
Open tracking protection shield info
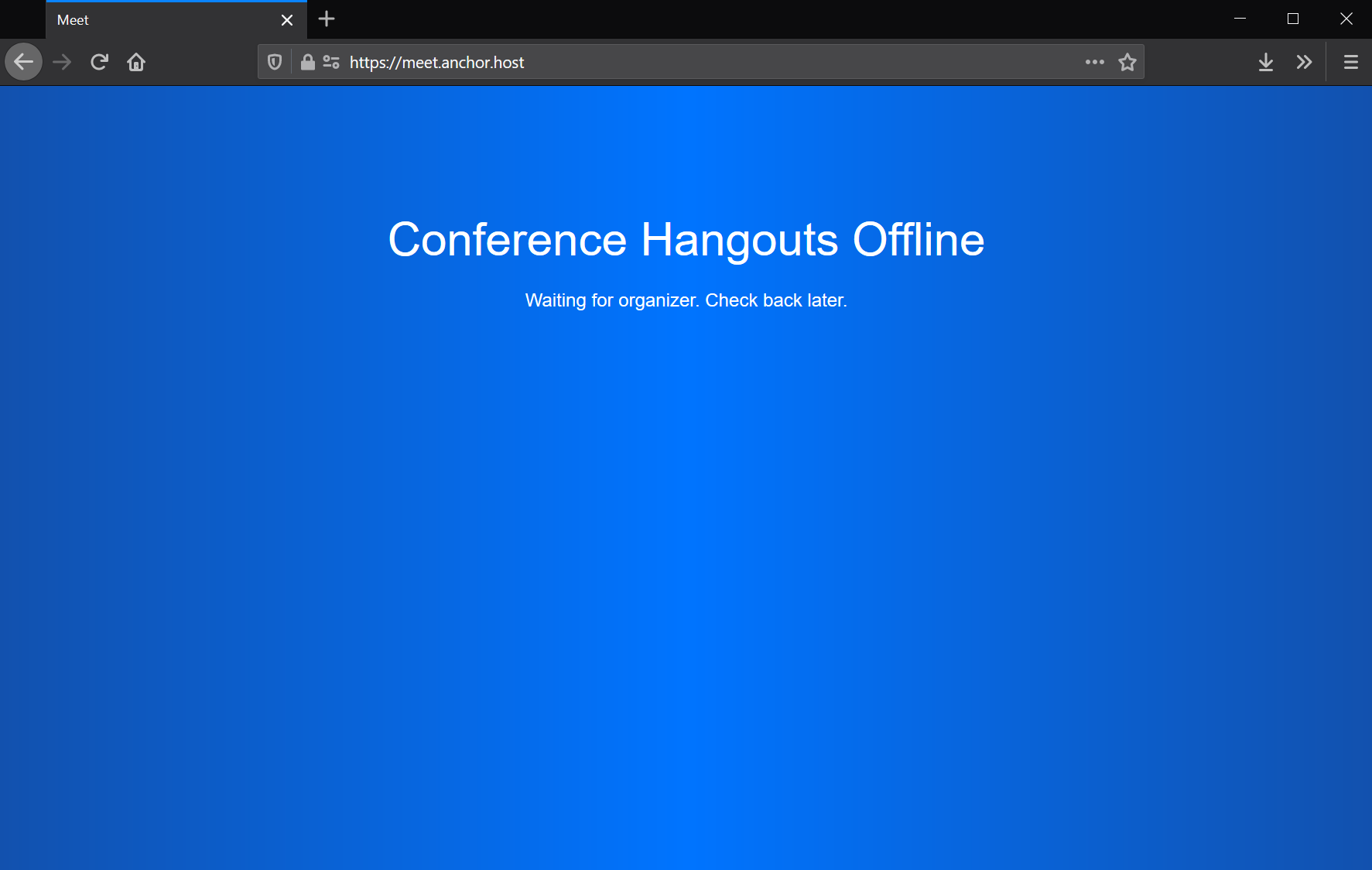(x=275, y=62)
